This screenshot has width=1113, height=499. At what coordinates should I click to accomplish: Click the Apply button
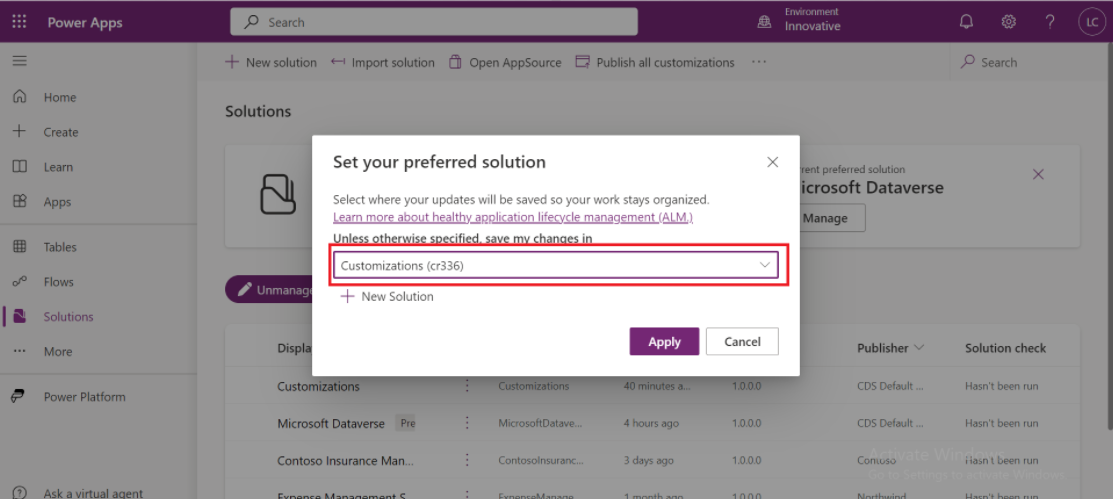pos(664,341)
